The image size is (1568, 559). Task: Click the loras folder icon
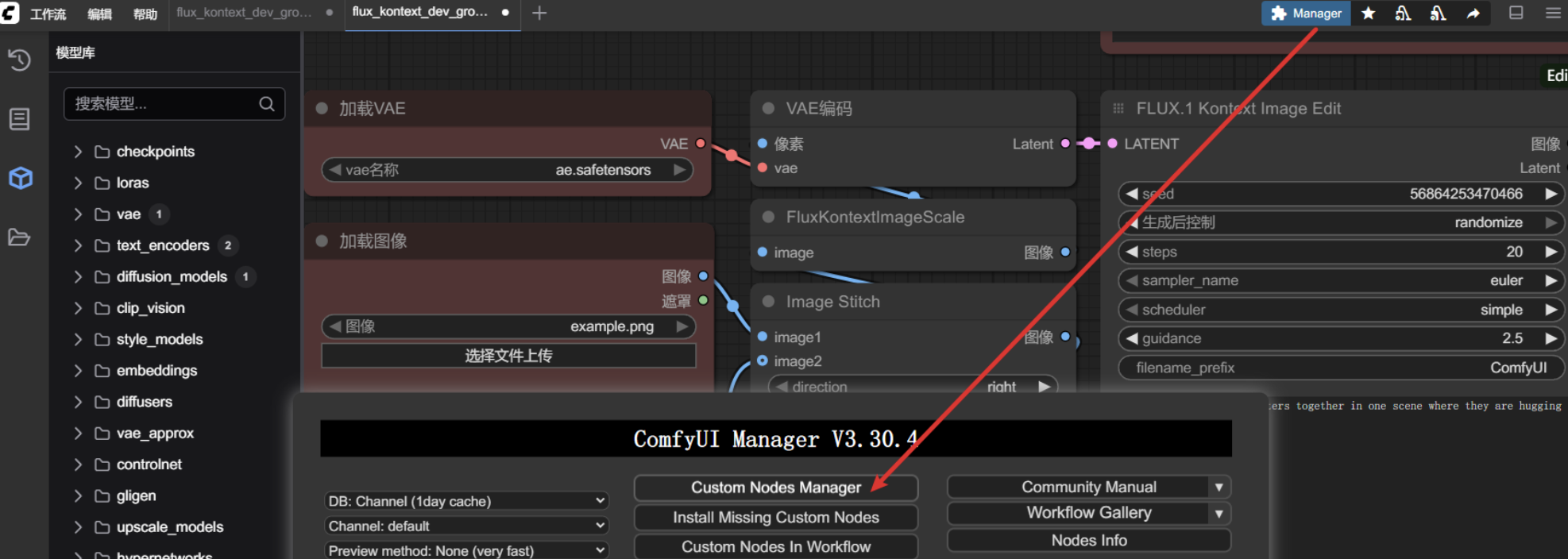coord(102,183)
